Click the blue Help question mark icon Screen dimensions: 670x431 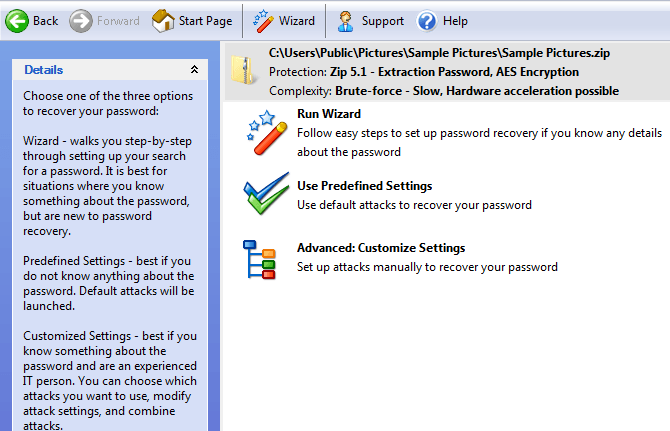(427, 20)
